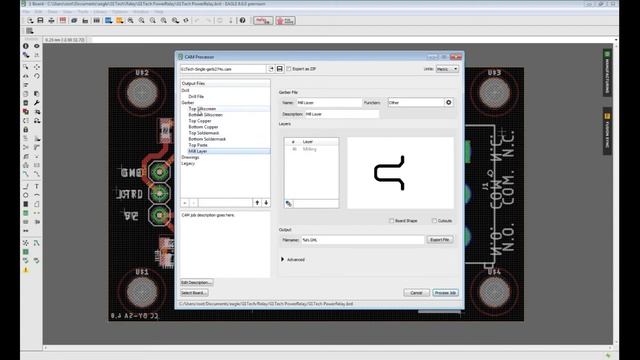Select the Arc drawing tool

coord(37,195)
